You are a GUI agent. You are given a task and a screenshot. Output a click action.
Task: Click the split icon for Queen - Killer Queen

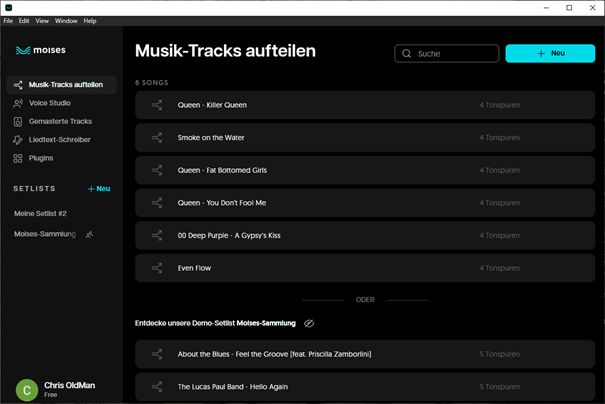[157, 105]
